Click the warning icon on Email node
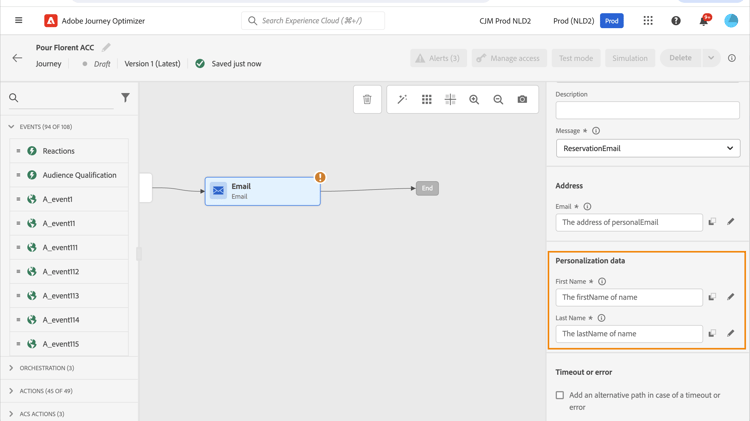The height and width of the screenshot is (421, 750). click(320, 177)
